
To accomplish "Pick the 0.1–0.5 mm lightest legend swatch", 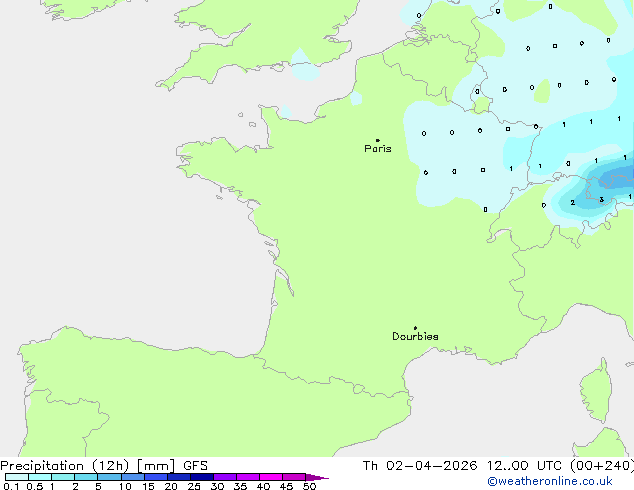I will pyautogui.click(x=17, y=477).
